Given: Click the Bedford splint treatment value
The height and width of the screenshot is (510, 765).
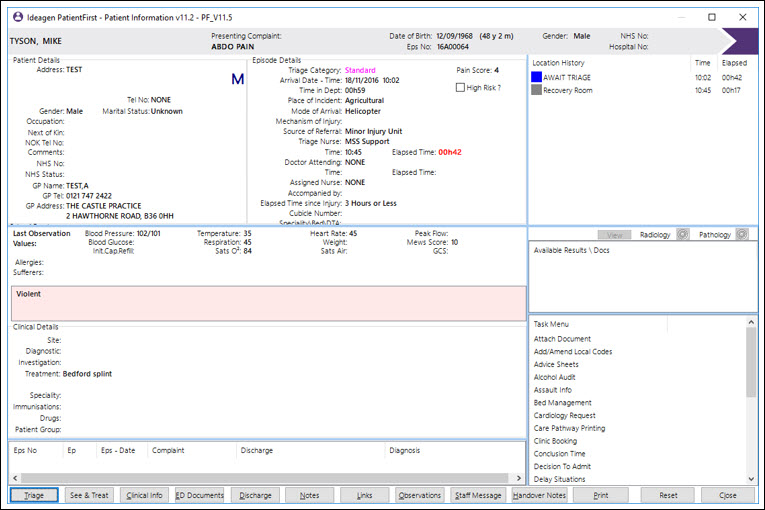Looking at the screenshot, I should 87,373.
